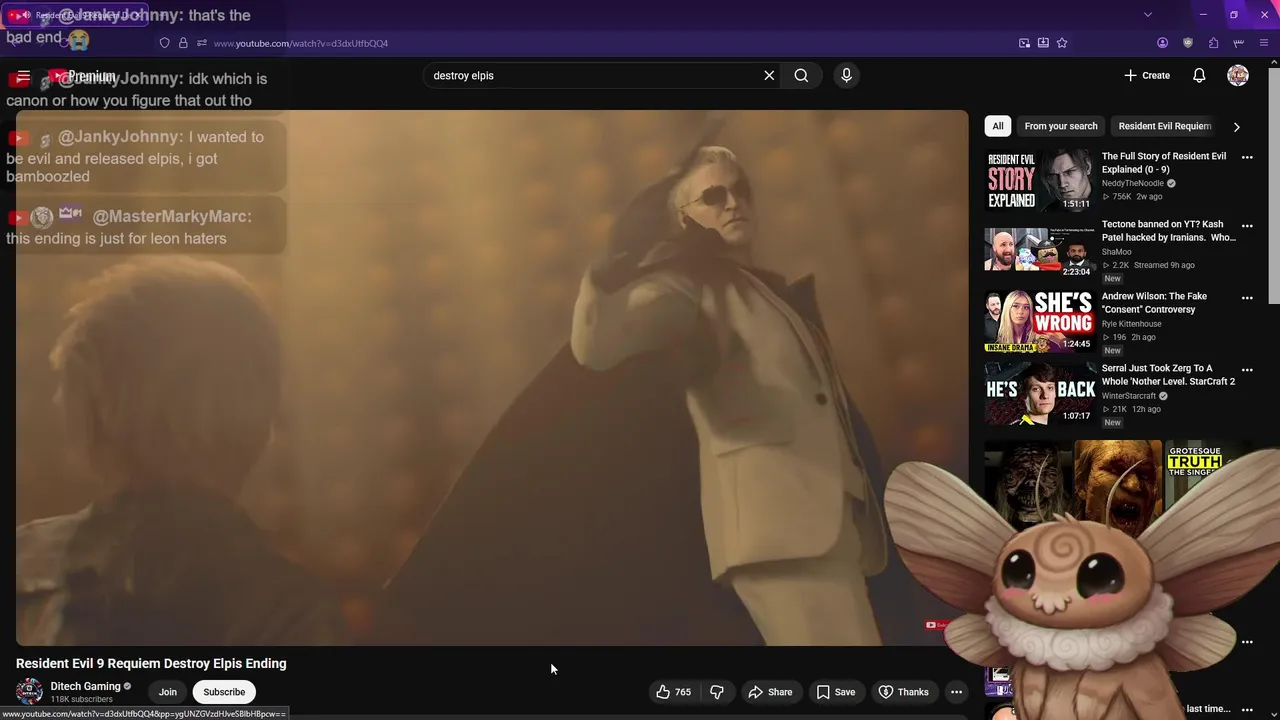
Task: Join the Ditech Gaming channel
Action: 167,692
